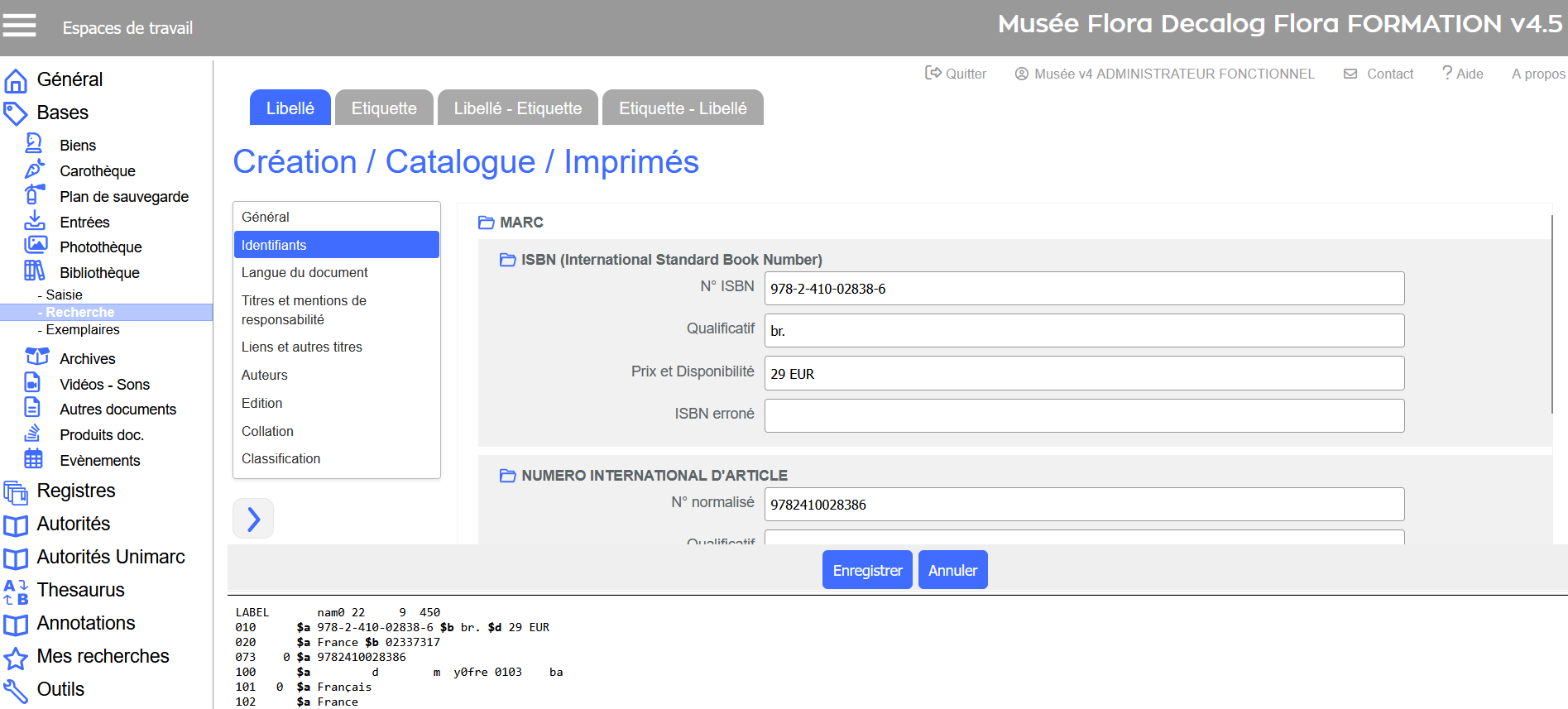The width and height of the screenshot is (1568, 709).
Task: Select Auteurs in the section list
Action: [265, 375]
